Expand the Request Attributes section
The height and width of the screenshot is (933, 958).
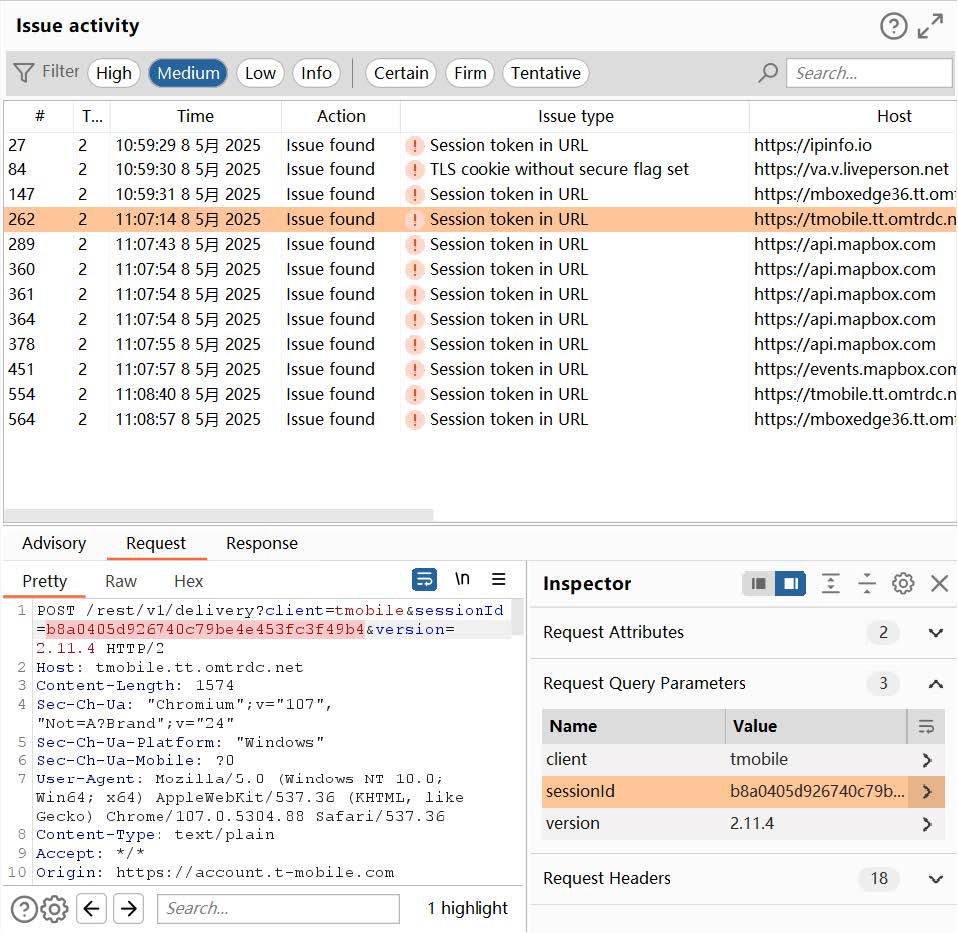(x=935, y=632)
